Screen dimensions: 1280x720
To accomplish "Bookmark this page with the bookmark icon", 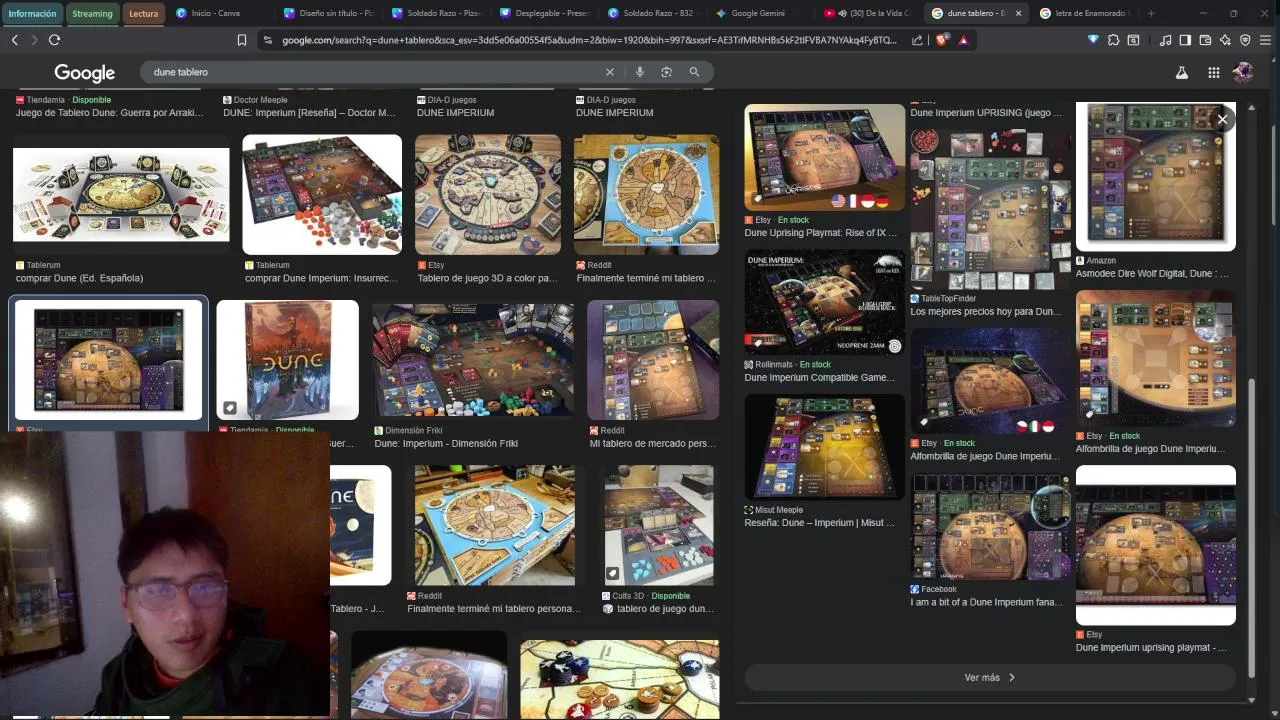I will (x=241, y=40).
